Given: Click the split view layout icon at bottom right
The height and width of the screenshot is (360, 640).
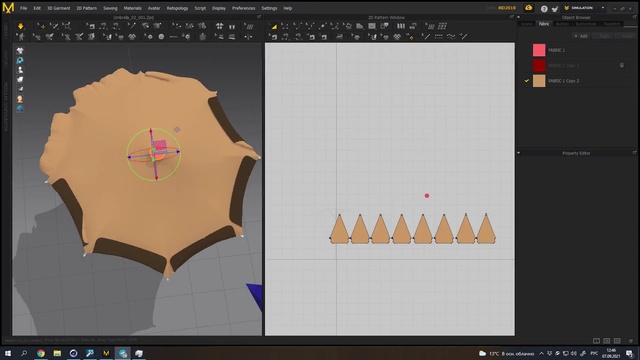Looking at the screenshot, I should tap(596, 340).
